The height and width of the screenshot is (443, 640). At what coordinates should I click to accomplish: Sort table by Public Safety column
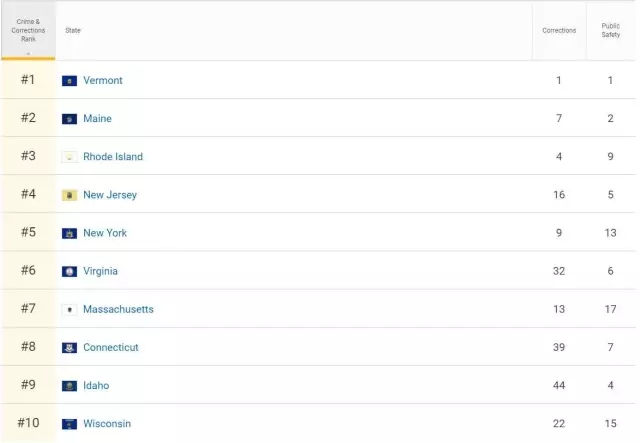[x=610, y=30]
